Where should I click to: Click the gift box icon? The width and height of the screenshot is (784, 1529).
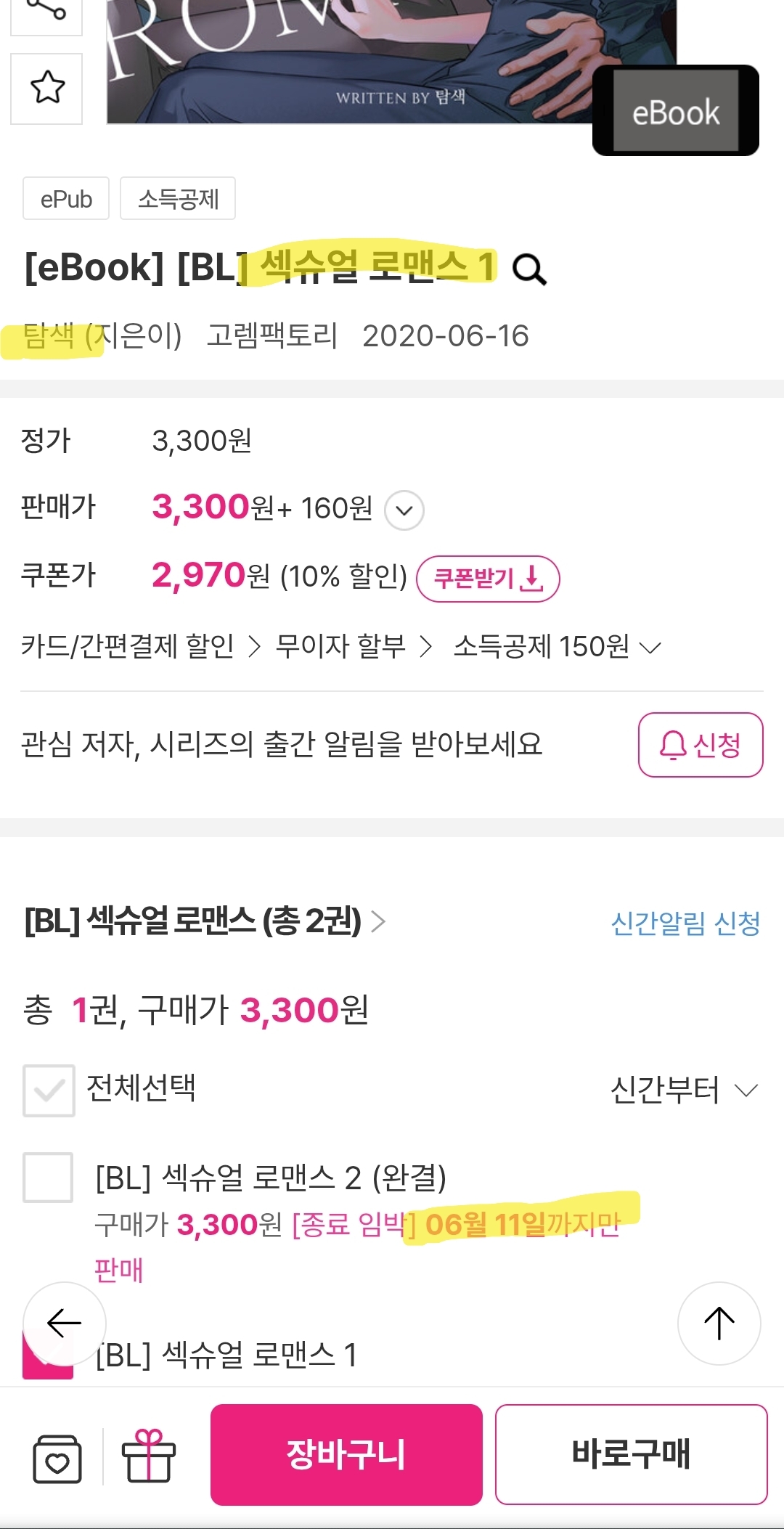pyautogui.click(x=149, y=1456)
